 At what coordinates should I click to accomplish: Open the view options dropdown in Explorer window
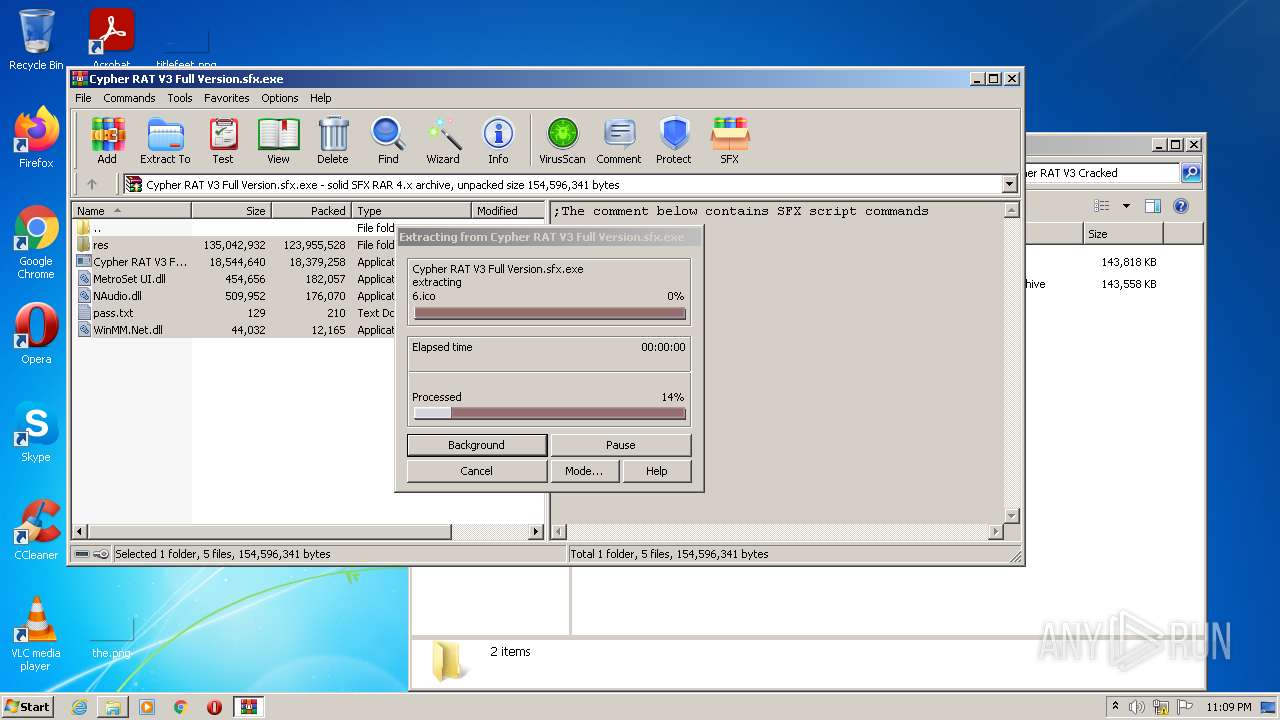(x=1126, y=206)
